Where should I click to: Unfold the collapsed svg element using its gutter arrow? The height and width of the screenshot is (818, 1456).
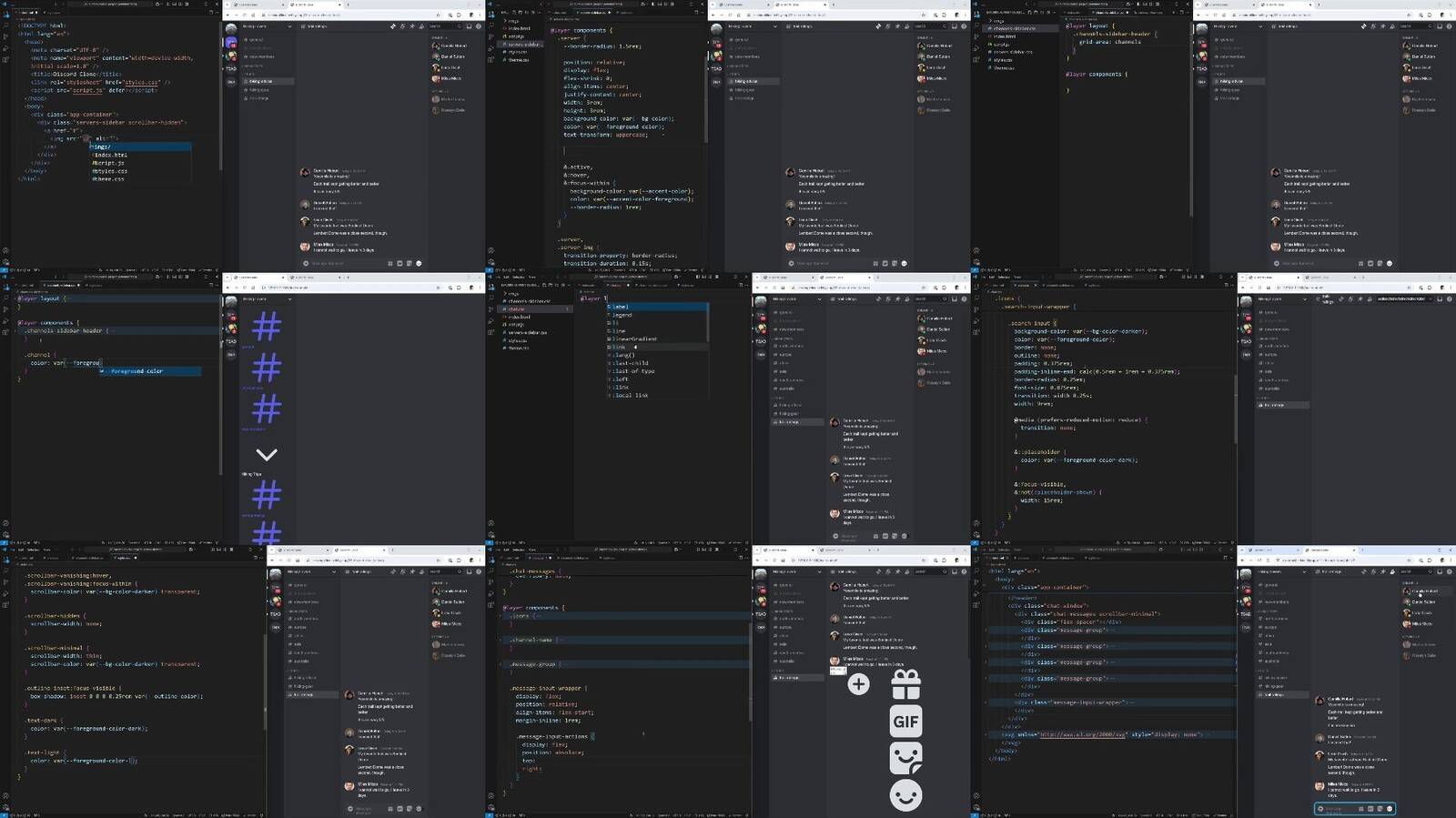click(986, 734)
